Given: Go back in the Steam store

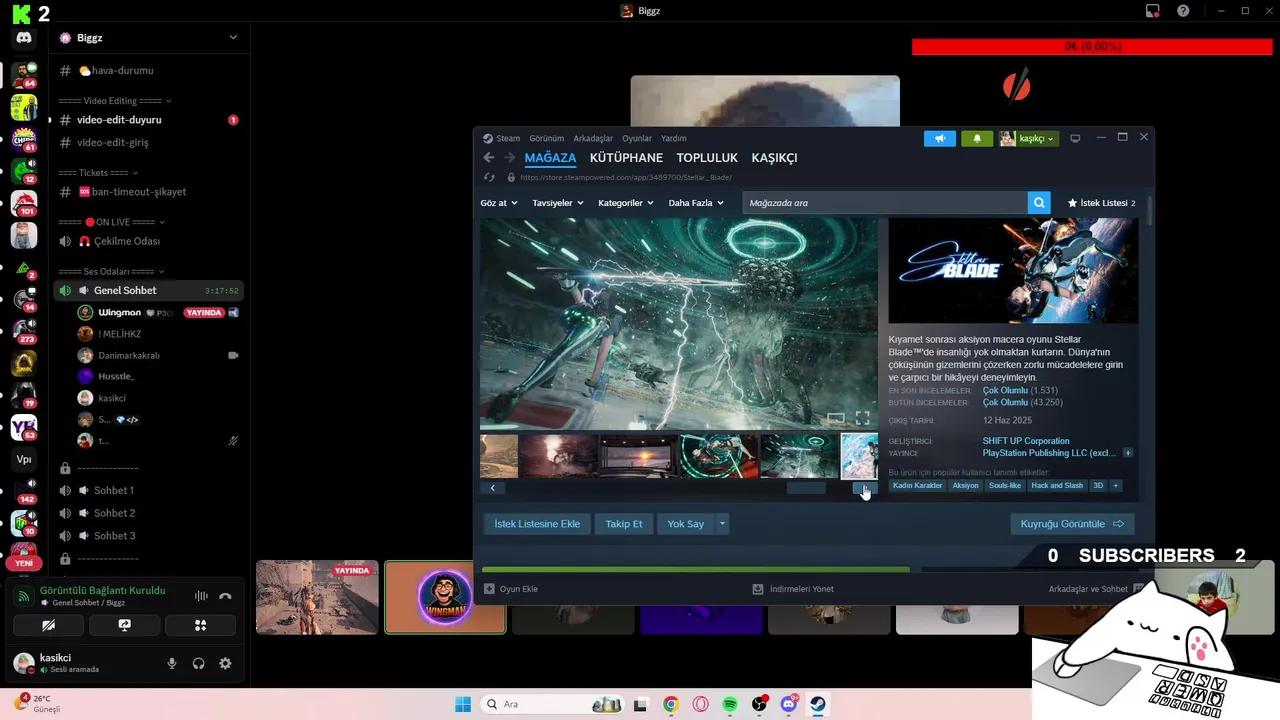Looking at the screenshot, I should click(489, 158).
